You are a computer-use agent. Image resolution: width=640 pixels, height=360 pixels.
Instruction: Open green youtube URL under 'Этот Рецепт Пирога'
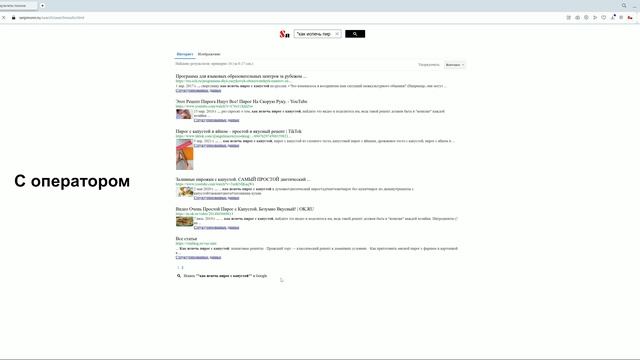(214, 106)
